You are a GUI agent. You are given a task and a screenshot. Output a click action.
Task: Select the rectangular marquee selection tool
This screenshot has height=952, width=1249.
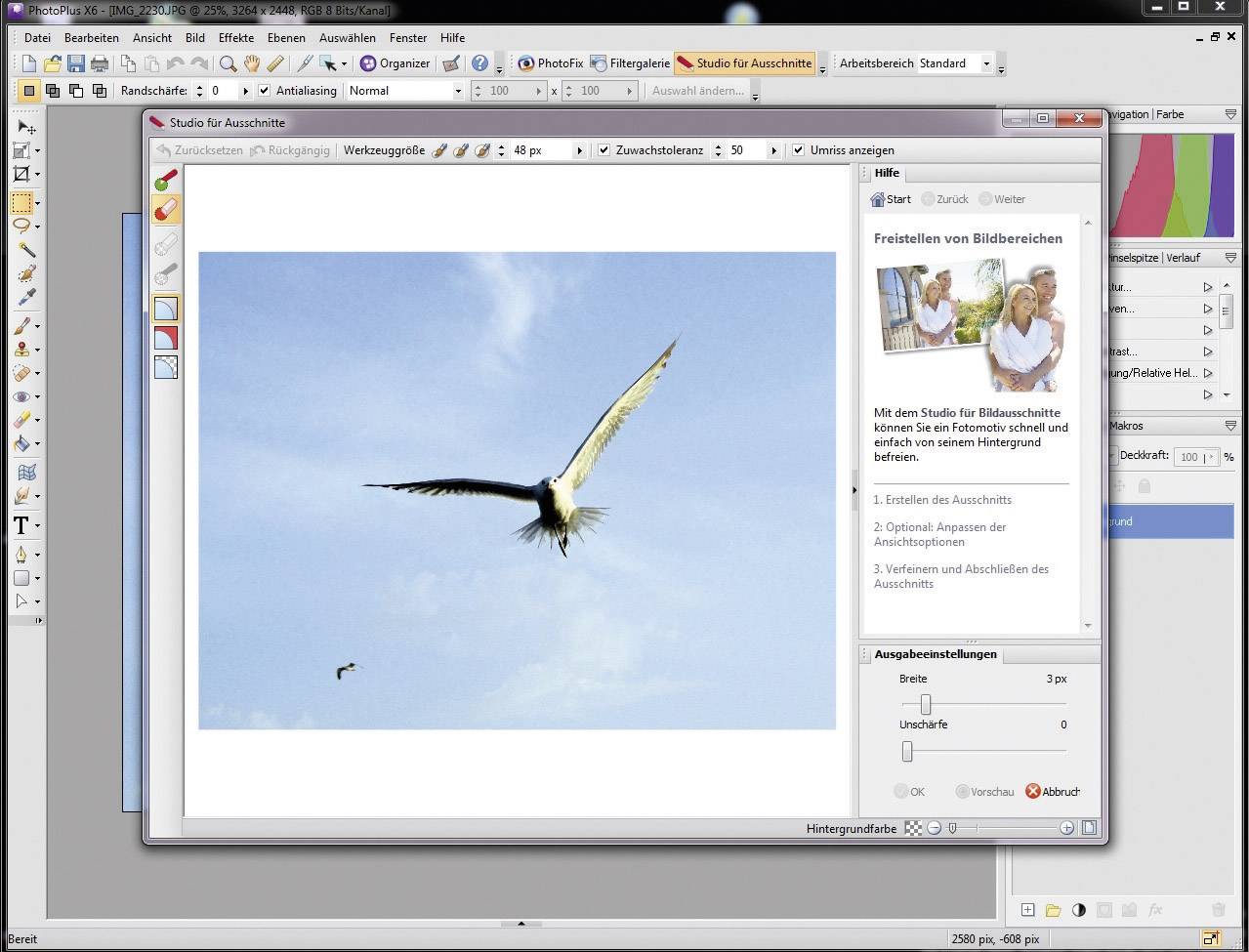(x=21, y=202)
